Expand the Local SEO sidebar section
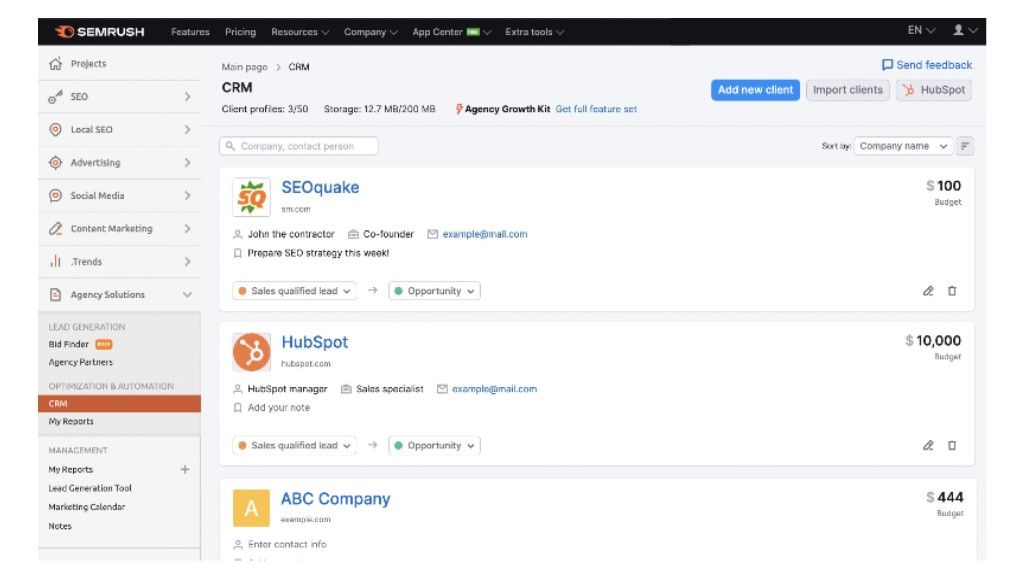This screenshot has height=564, width=1015. [x=187, y=130]
